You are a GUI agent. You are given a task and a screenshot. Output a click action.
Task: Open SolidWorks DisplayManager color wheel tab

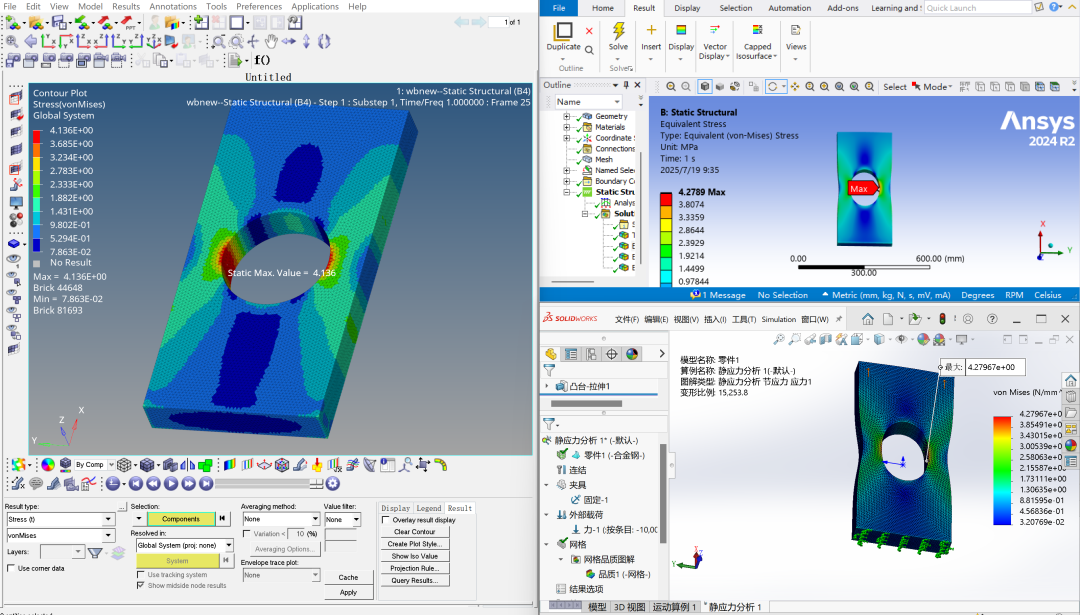point(632,354)
